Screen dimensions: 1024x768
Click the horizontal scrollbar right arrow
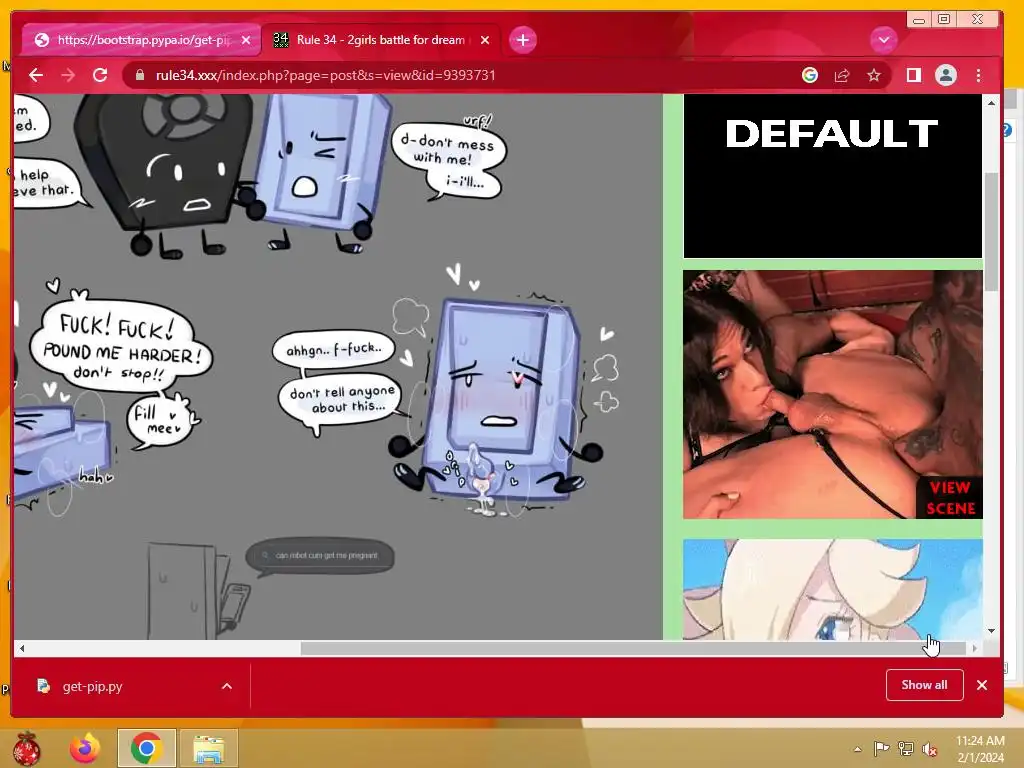974,648
